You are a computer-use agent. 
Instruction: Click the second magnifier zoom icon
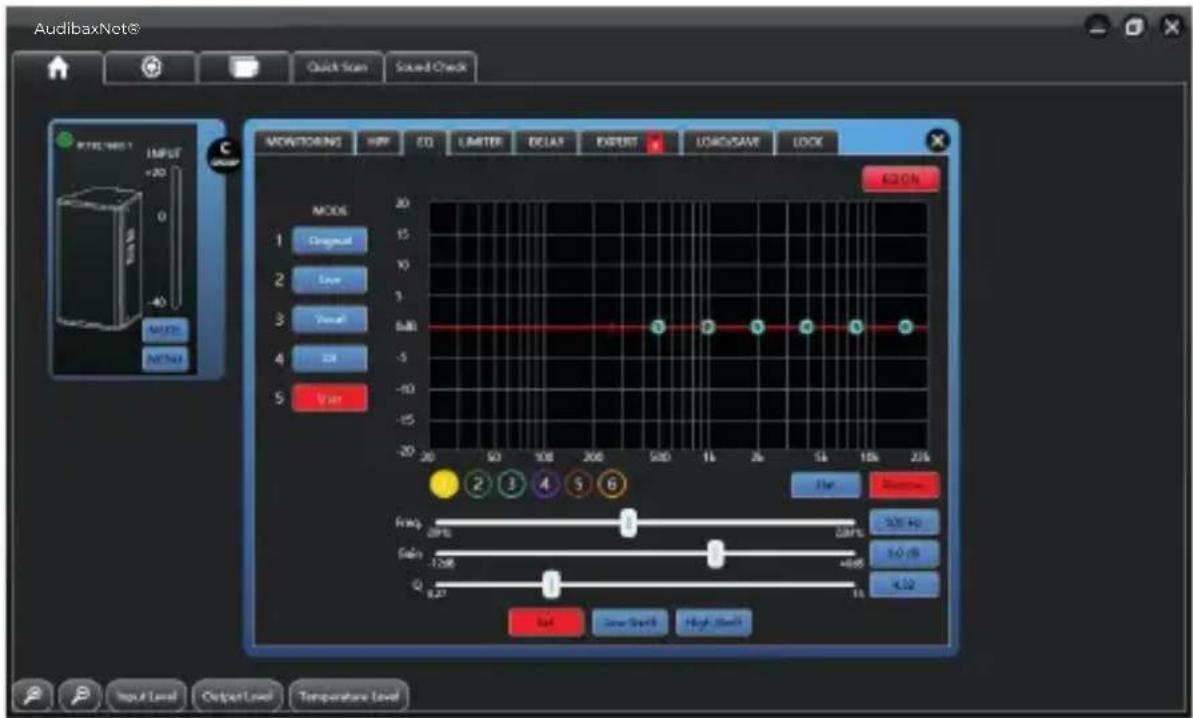(x=79, y=695)
